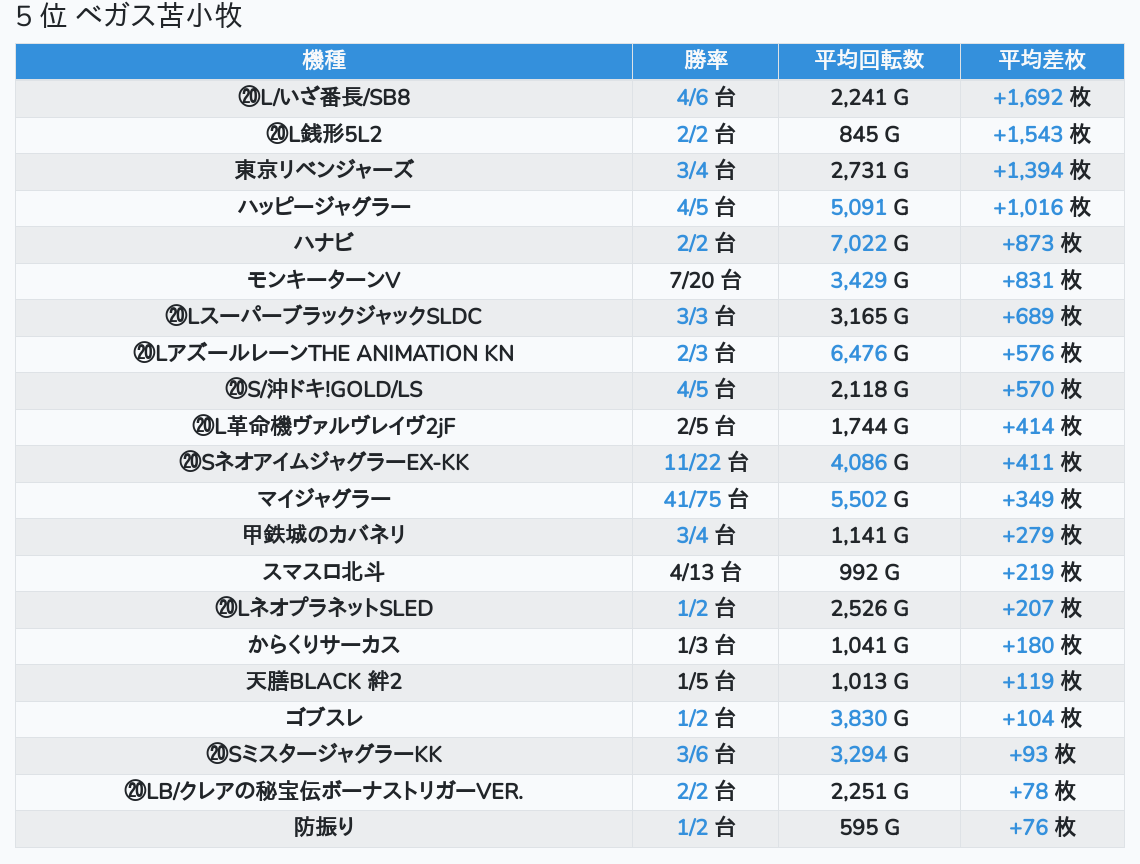Click the 平均回転数 column header
The height and width of the screenshot is (864, 1140).
(869, 60)
